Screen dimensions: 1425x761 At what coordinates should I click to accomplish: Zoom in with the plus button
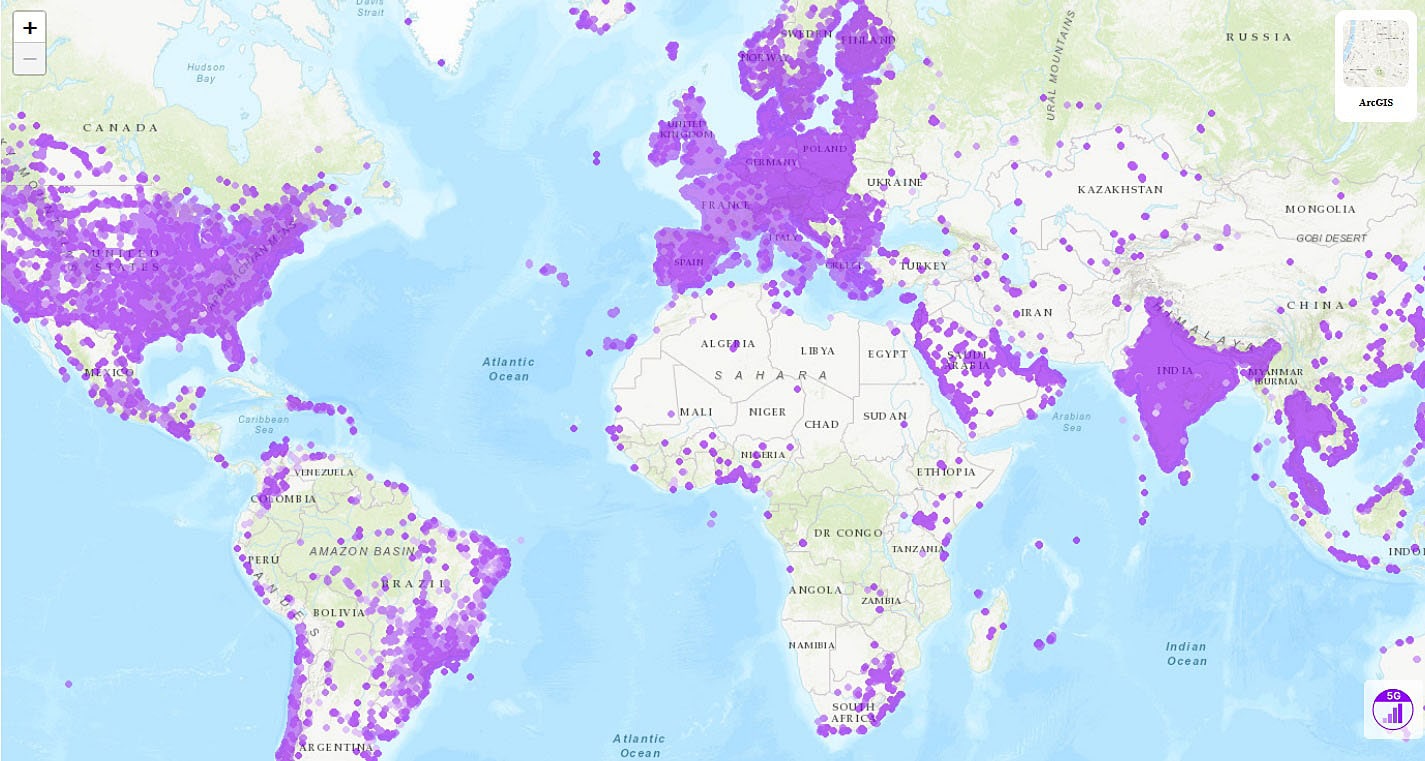[29, 28]
